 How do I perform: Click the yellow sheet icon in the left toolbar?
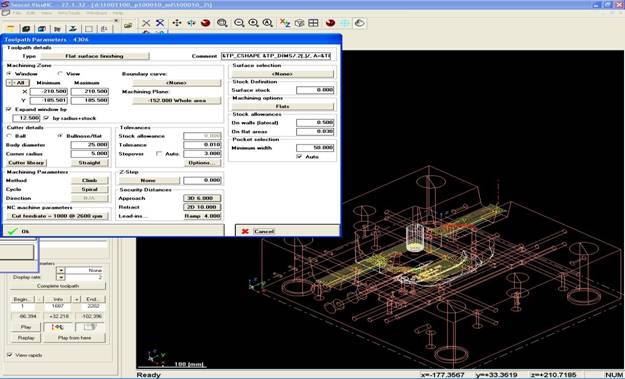point(11,29)
